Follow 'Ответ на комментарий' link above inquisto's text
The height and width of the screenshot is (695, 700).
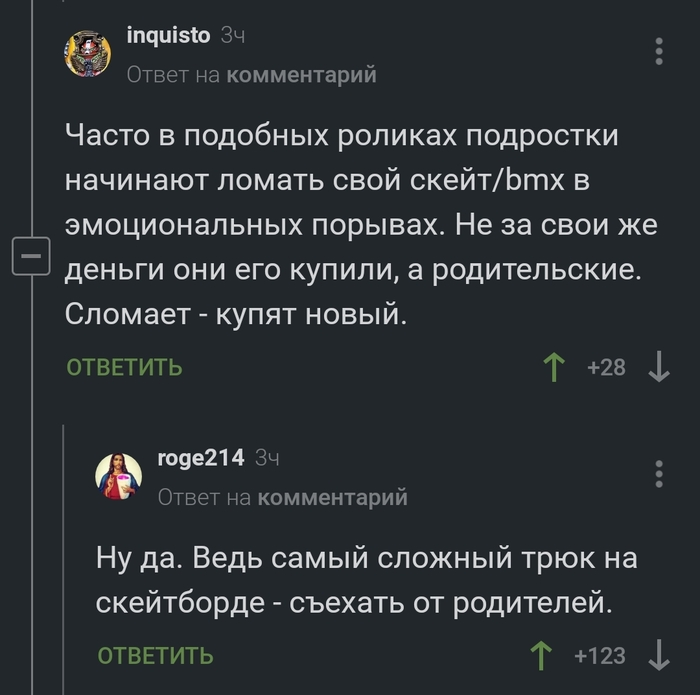click(251, 75)
